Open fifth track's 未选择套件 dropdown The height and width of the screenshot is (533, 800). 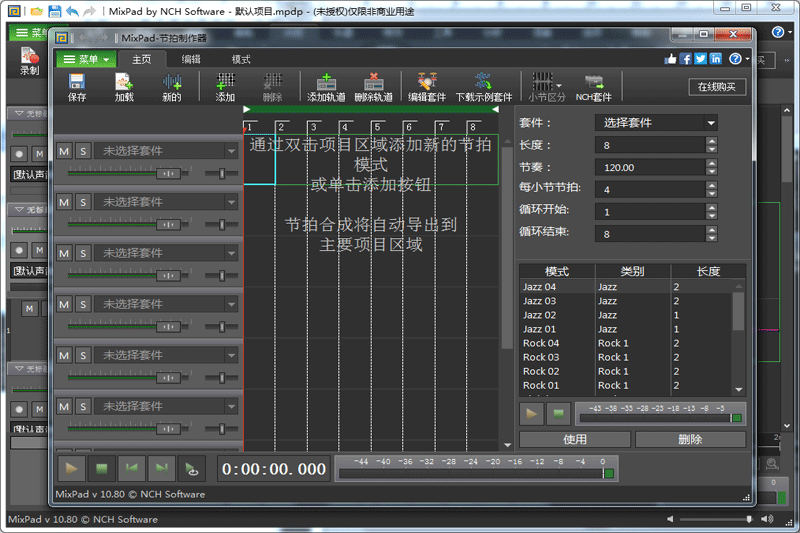(x=166, y=356)
